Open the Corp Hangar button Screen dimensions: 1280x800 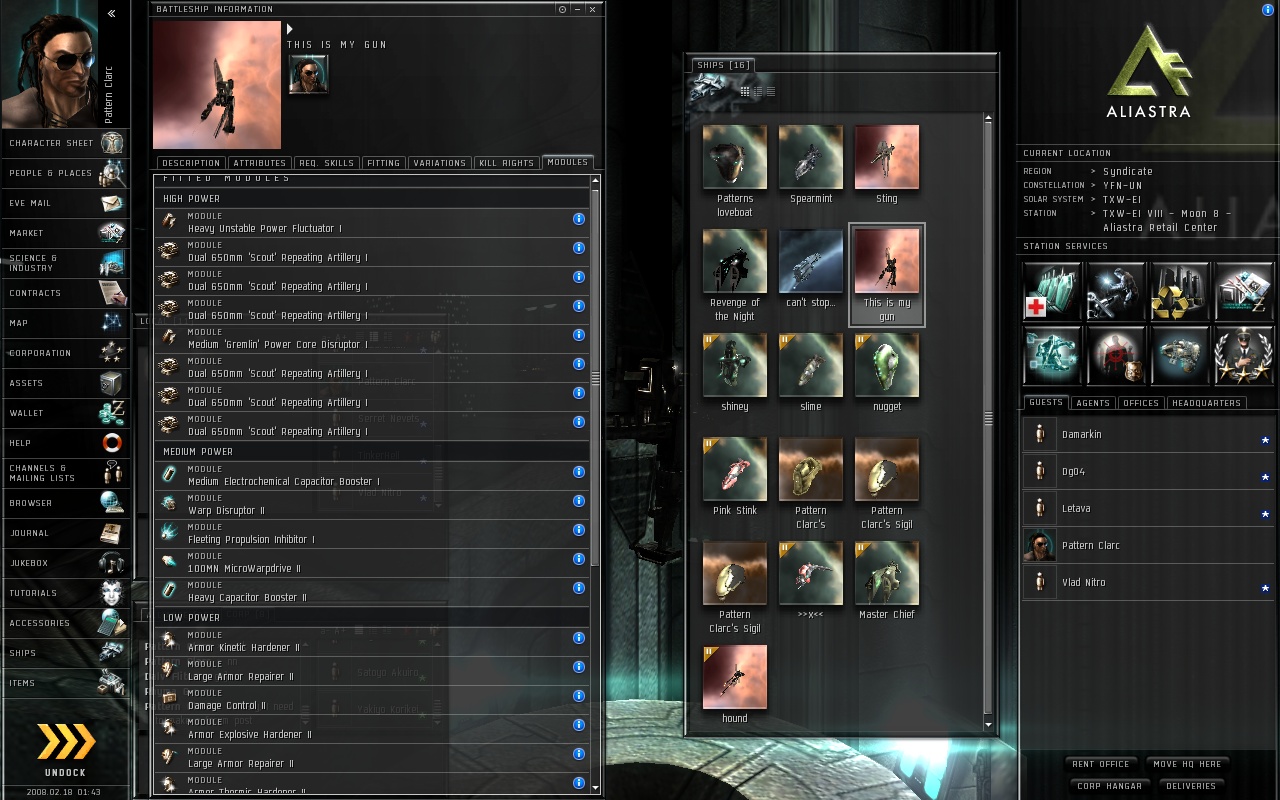coord(1108,786)
